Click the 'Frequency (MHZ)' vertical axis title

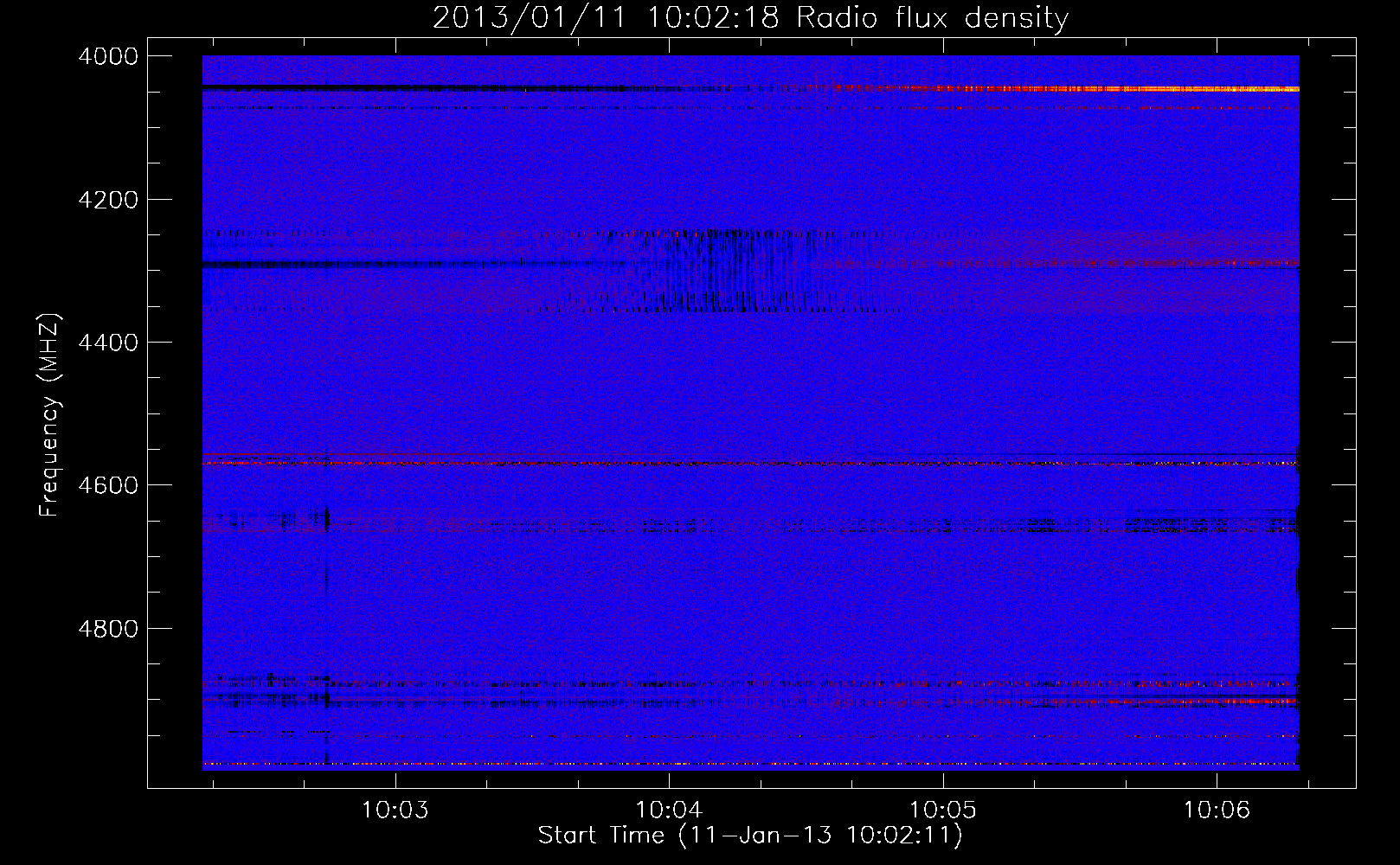coord(50,415)
